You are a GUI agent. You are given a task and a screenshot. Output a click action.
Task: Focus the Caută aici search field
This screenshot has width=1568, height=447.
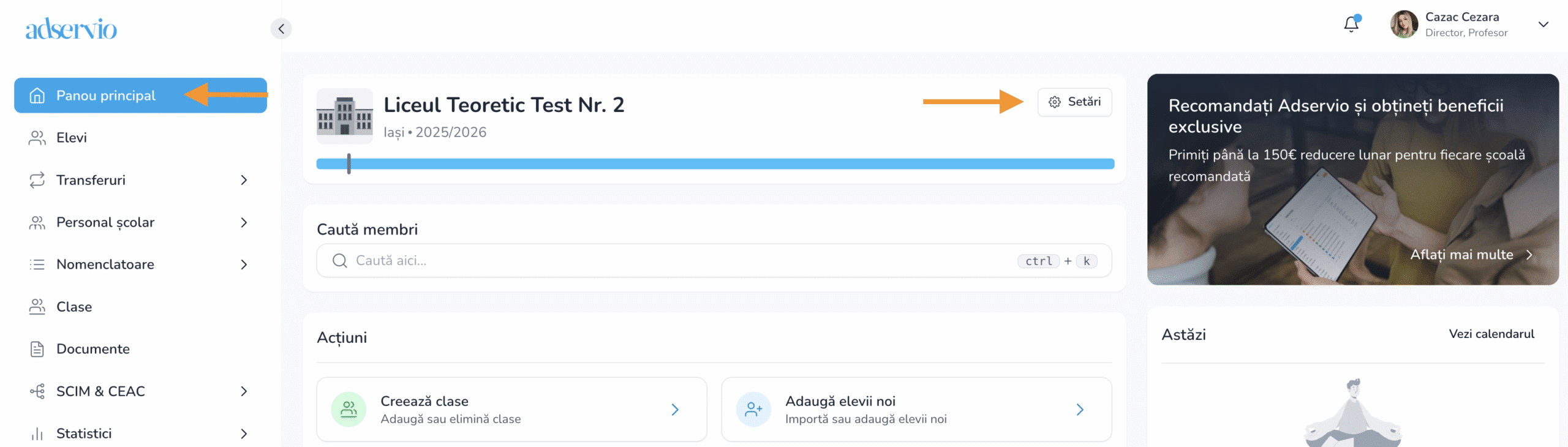674,261
